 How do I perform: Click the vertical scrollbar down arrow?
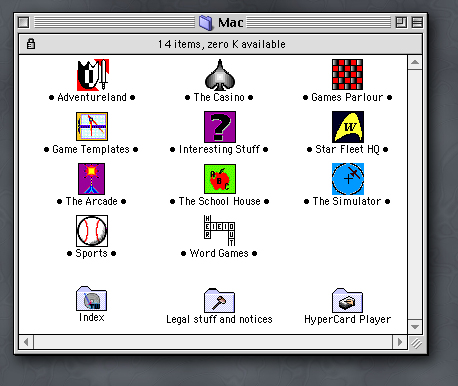tap(415, 327)
